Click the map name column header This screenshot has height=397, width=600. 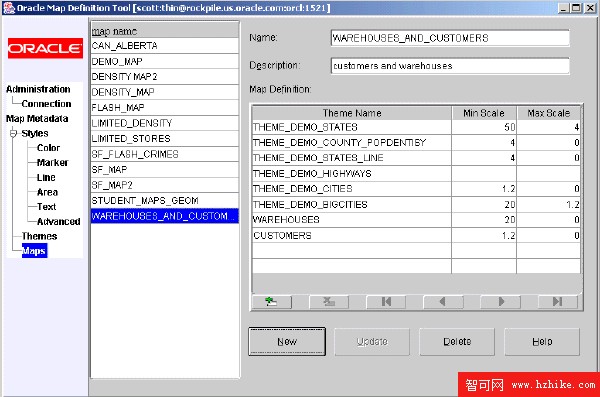click(x=165, y=31)
